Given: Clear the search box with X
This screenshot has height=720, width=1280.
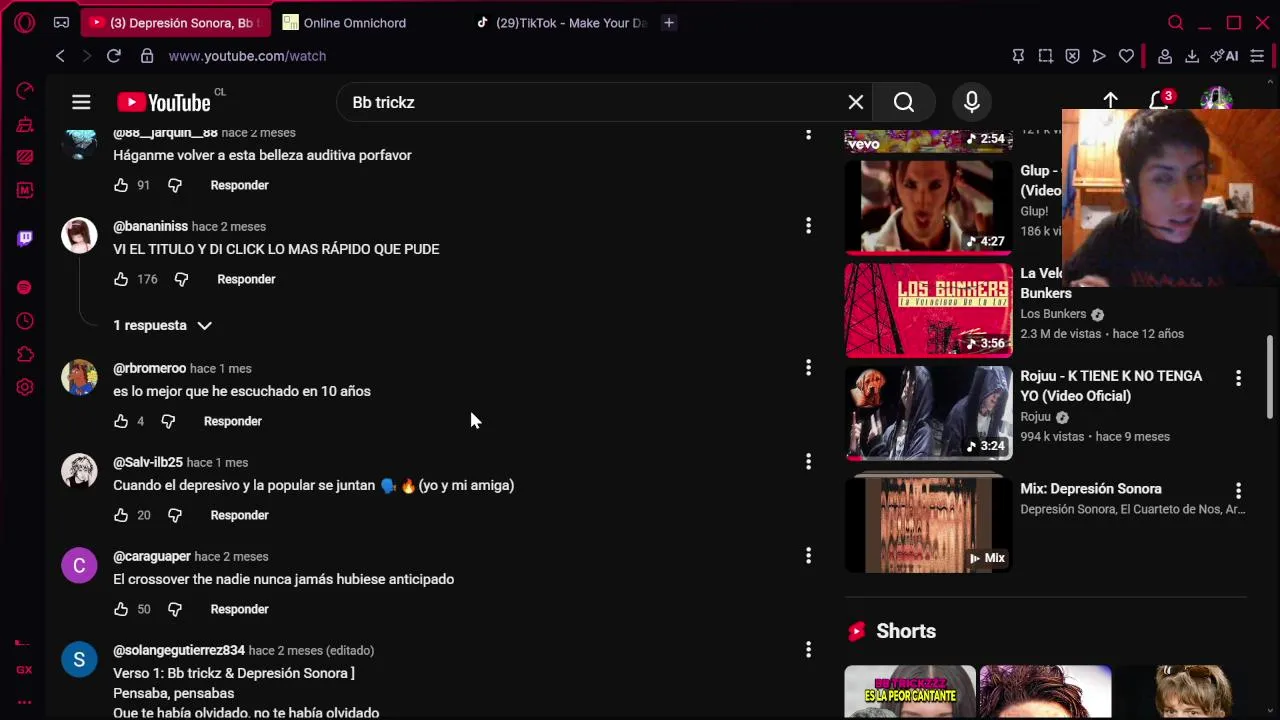Looking at the screenshot, I should pyautogui.click(x=856, y=102).
